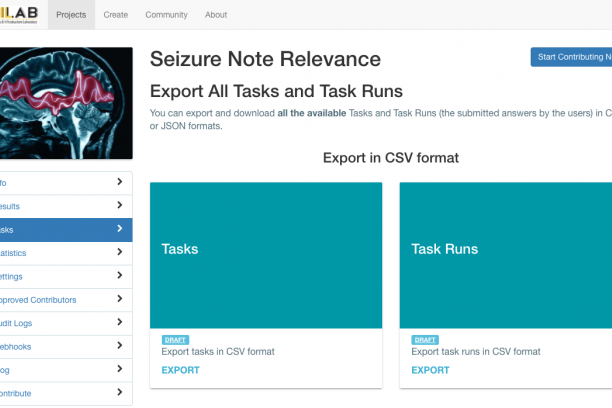Click the chevron on the Contribute row

tap(119, 393)
